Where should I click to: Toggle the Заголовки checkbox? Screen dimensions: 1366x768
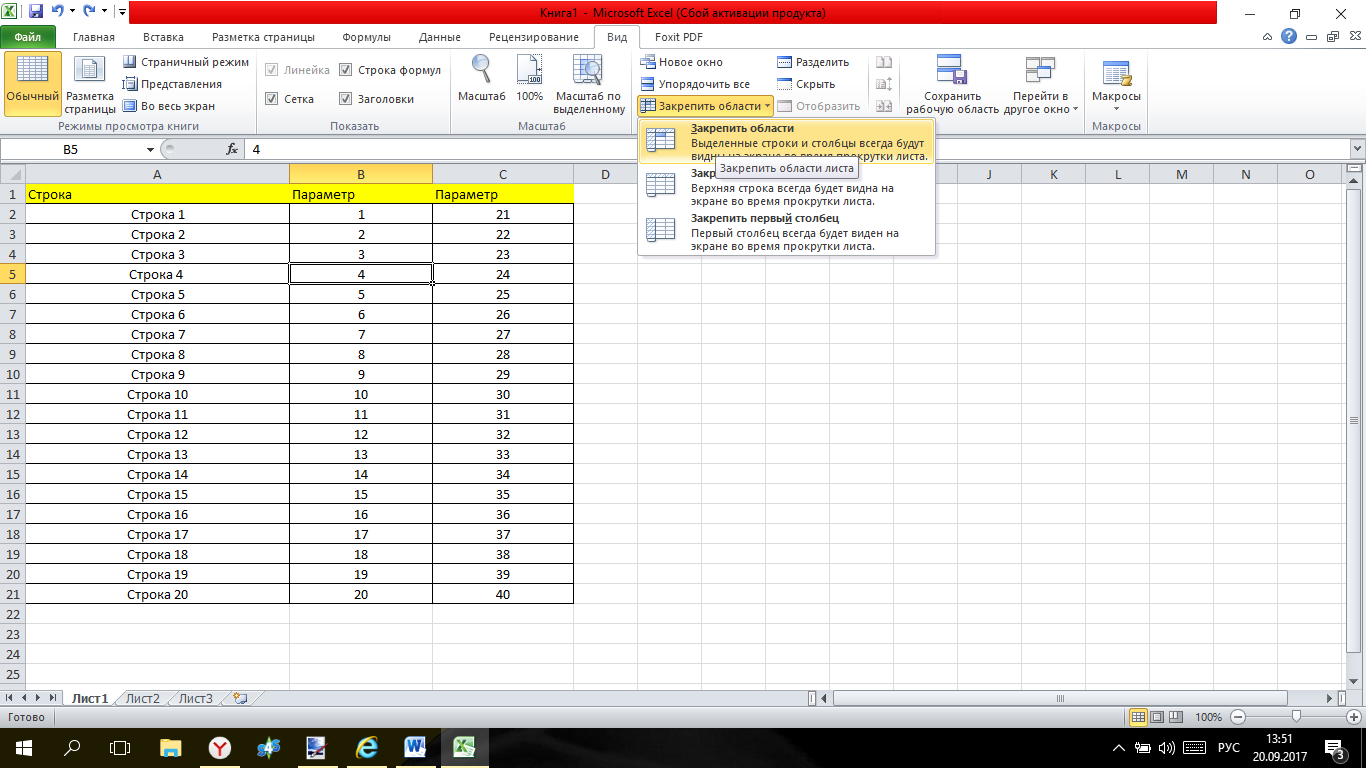pyautogui.click(x=346, y=99)
